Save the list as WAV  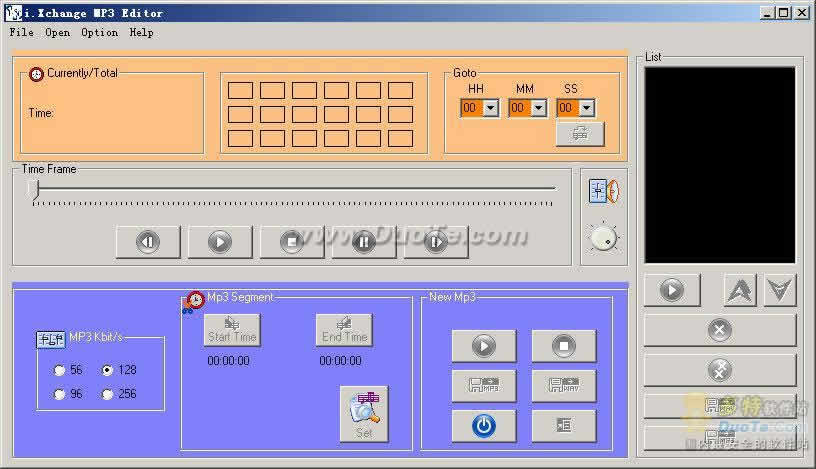coord(720,406)
